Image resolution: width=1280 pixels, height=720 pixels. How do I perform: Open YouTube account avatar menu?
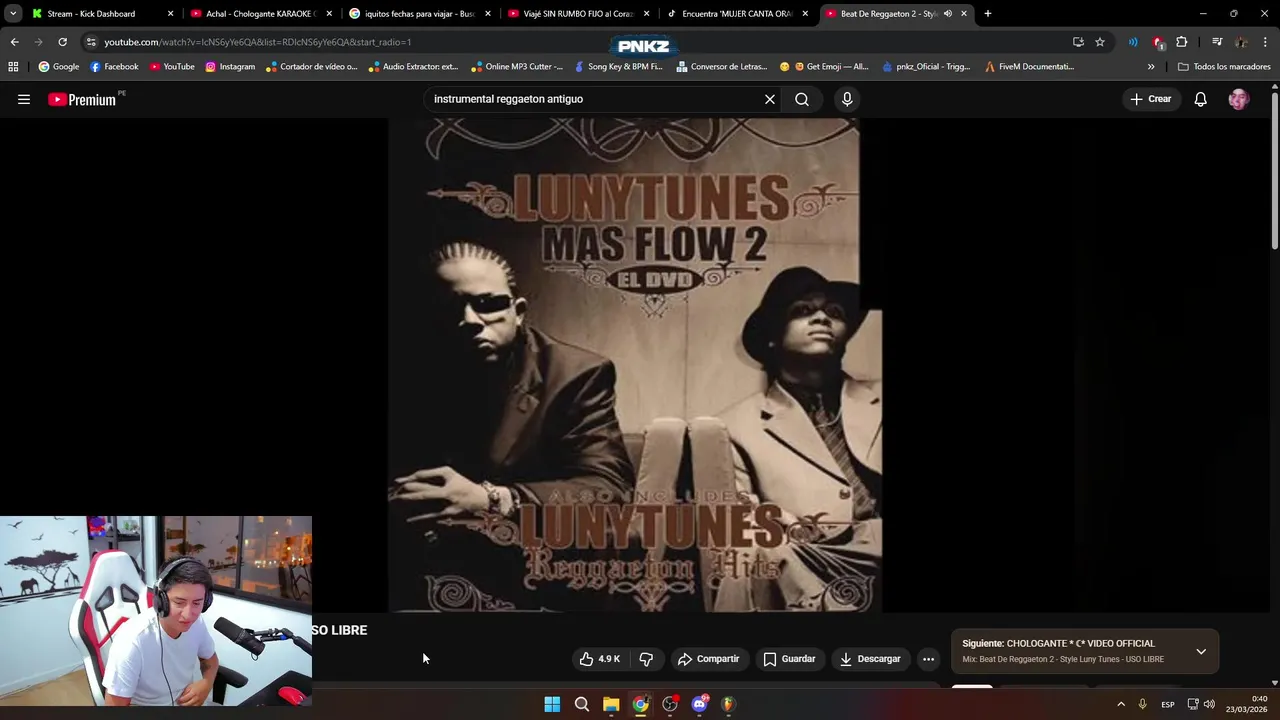click(x=1239, y=99)
